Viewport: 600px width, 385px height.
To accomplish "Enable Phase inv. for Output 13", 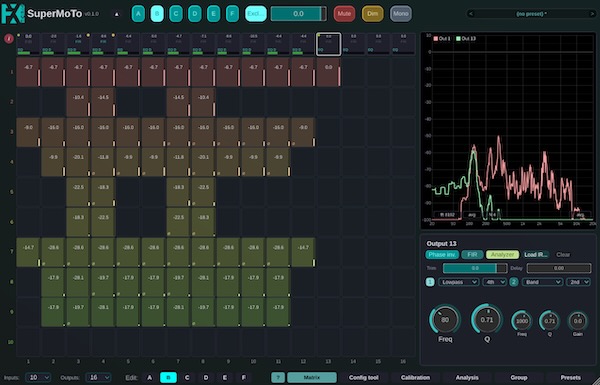I will 442,254.
